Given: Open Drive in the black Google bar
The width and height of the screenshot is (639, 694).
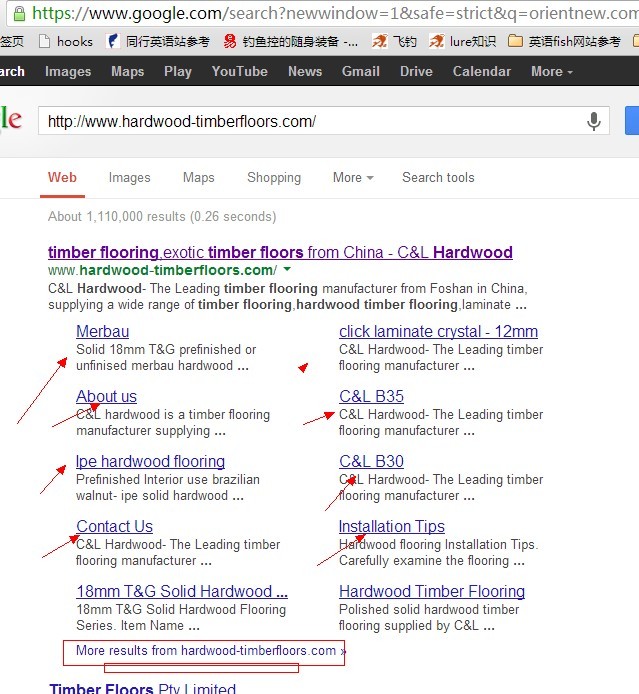Looking at the screenshot, I should click(416, 71).
